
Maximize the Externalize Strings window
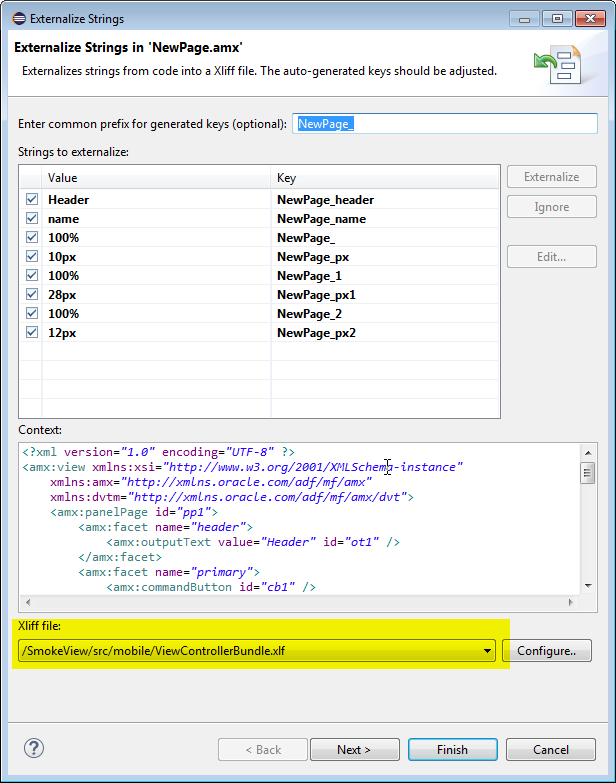click(557, 19)
